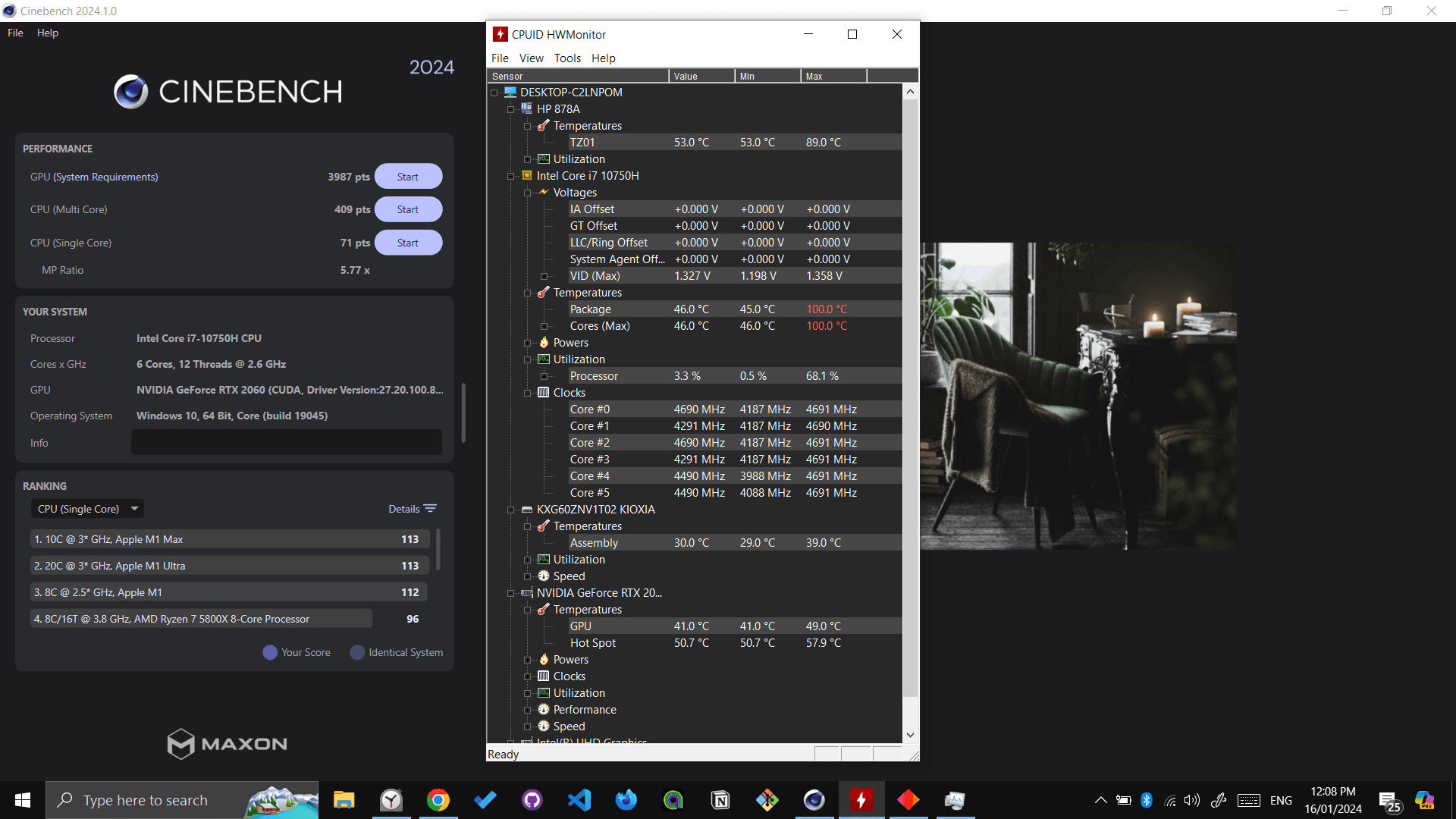Open Windows Start menu
The height and width of the screenshot is (819, 1456).
coord(23,800)
